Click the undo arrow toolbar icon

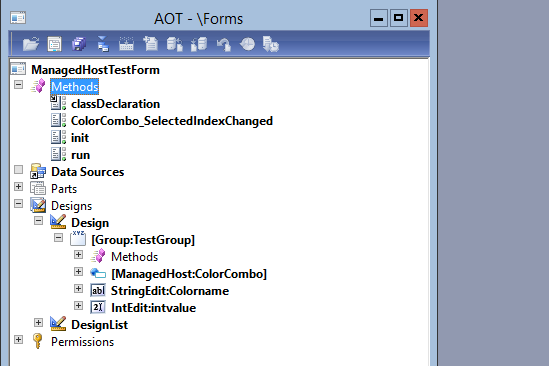tap(223, 44)
